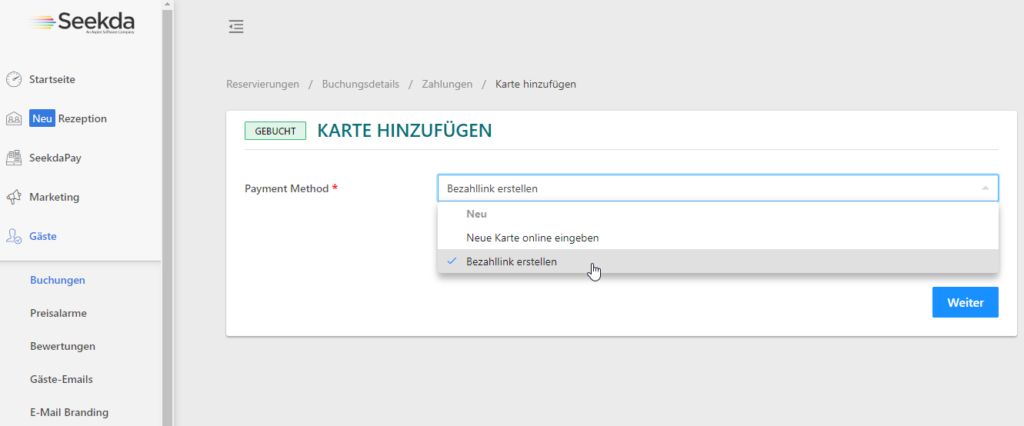Viewport: 1024px width, 426px height.
Task: Click the SeekdaPay register icon
Action: (x=14, y=158)
